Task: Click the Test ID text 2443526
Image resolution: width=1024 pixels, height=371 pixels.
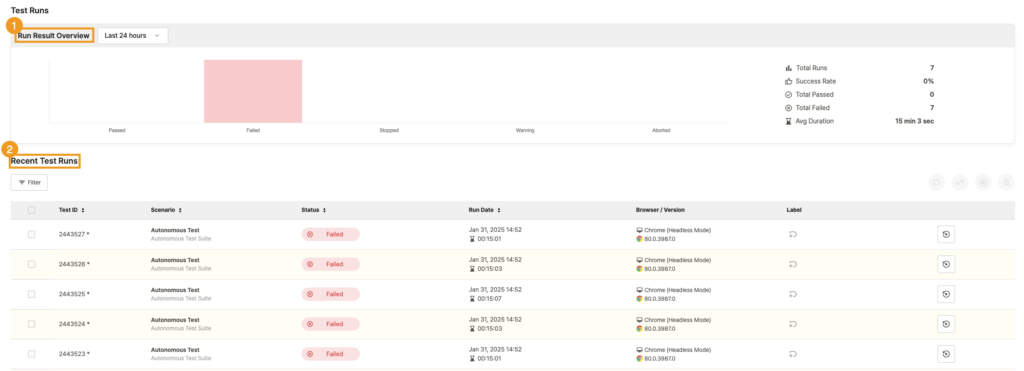Action: [x=72, y=264]
